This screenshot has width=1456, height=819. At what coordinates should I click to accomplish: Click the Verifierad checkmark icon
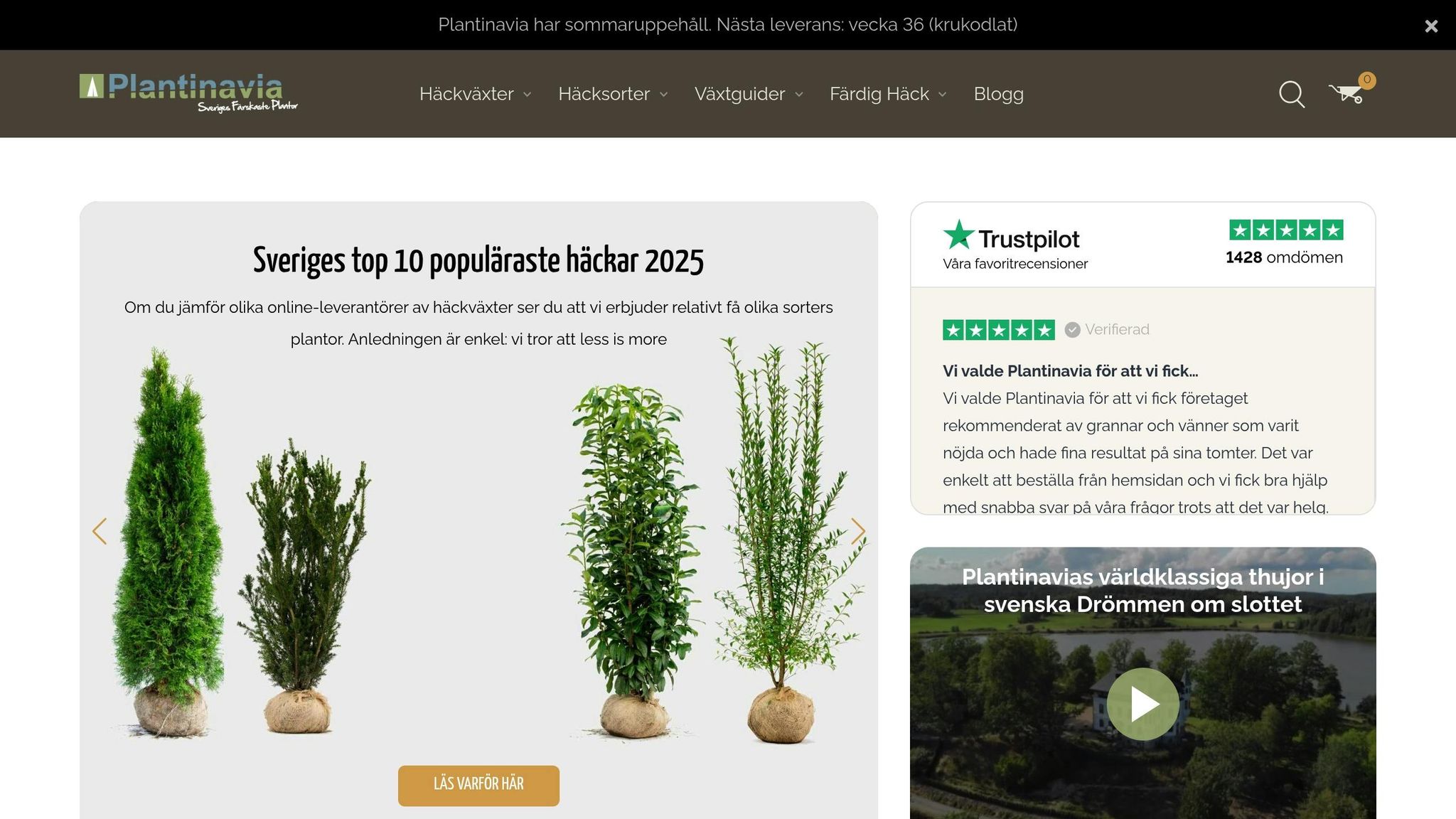pyautogui.click(x=1072, y=330)
